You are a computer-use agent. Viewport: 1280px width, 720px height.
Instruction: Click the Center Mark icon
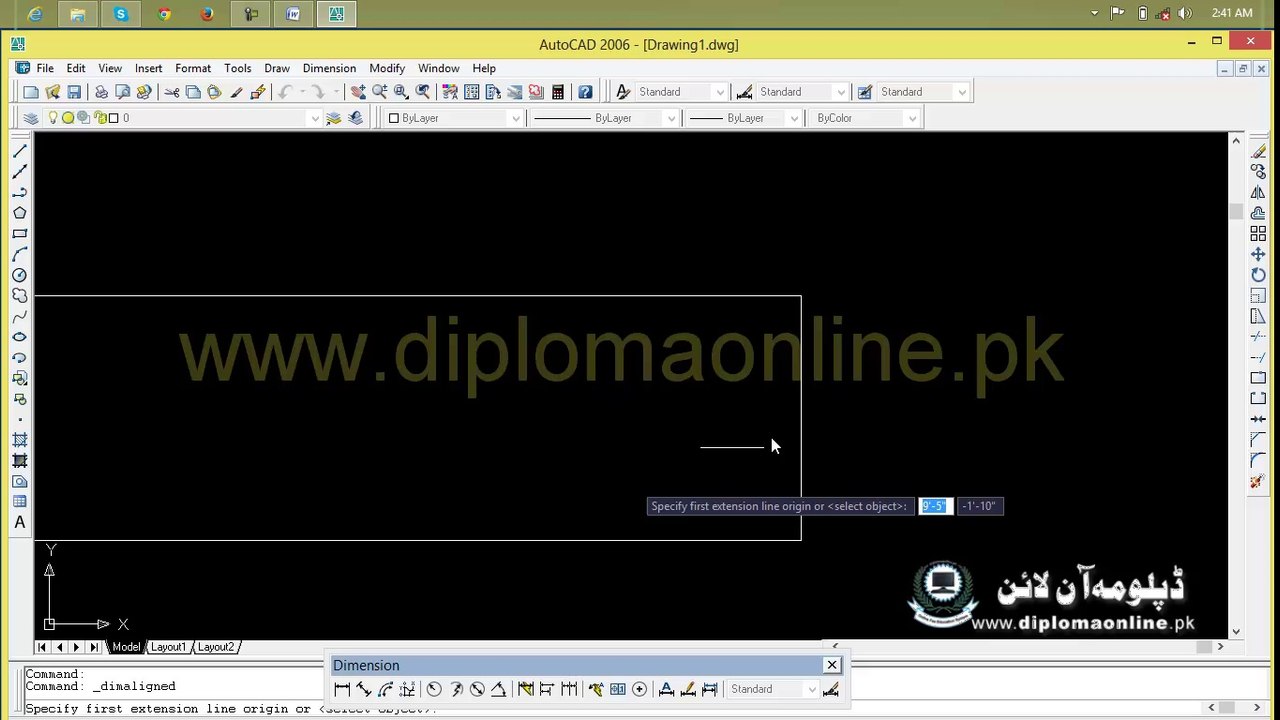[639, 689]
